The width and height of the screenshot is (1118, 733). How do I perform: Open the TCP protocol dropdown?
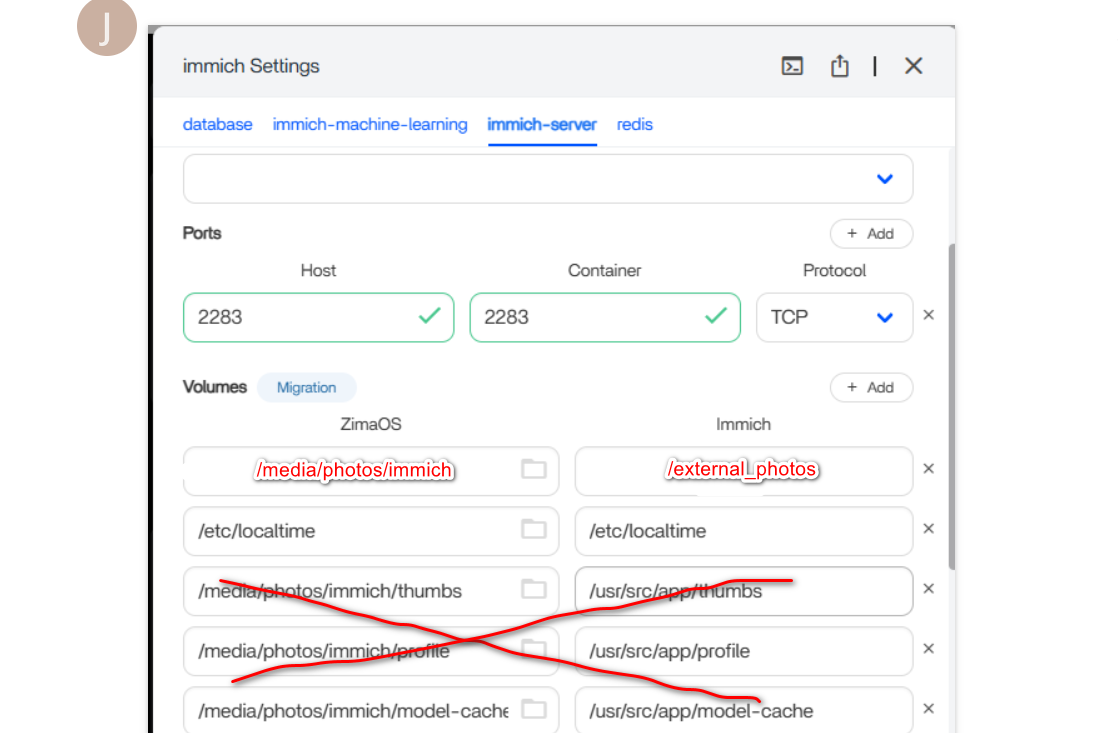click(834, 317)
